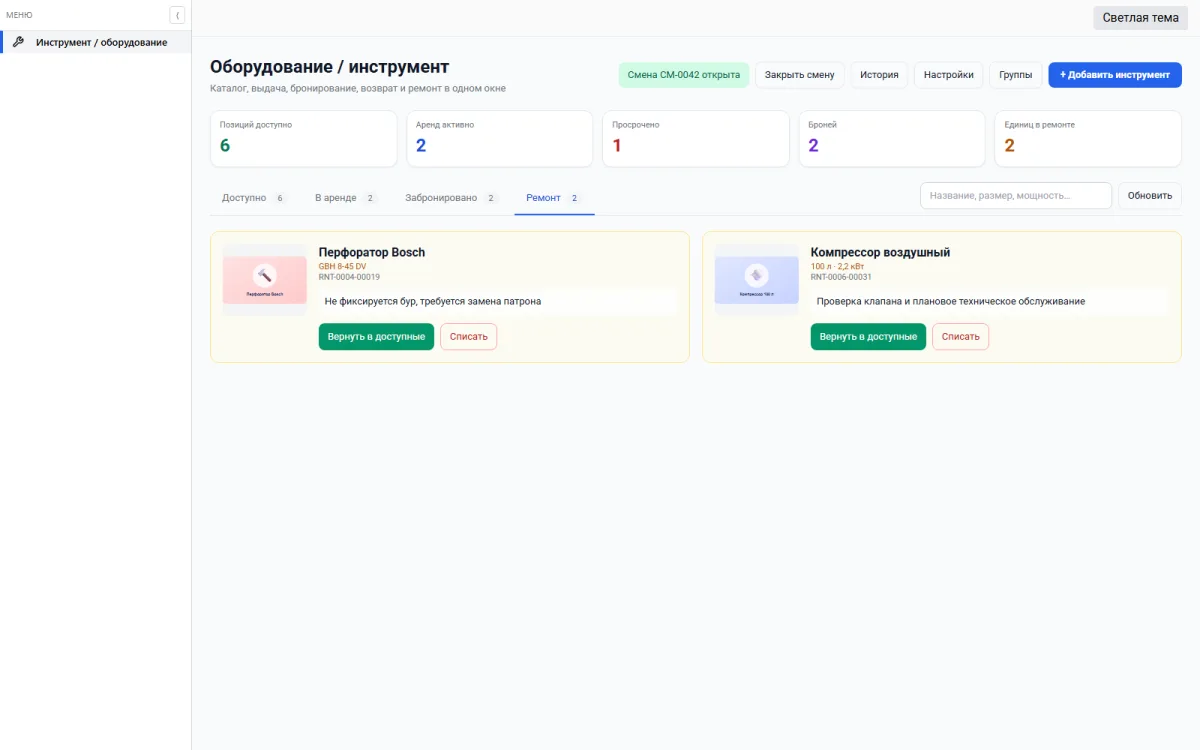Open the История view
The height and width of the screenshot is (750, 1200).
click(880, 75)
